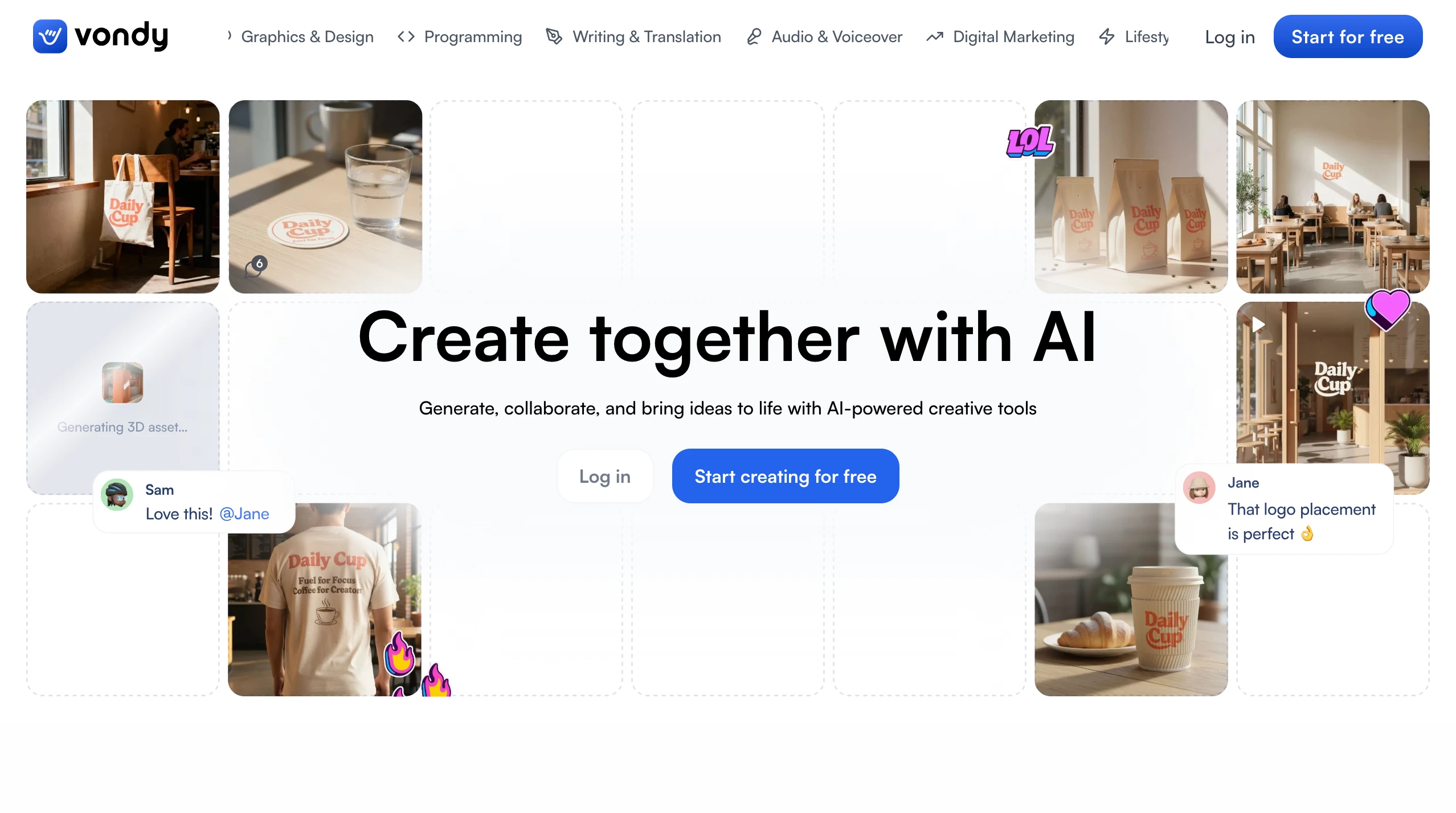The image size is (1456, 813).
Task: Click the Lifestyle lightning bolt icon
Action: (1106, 37)
